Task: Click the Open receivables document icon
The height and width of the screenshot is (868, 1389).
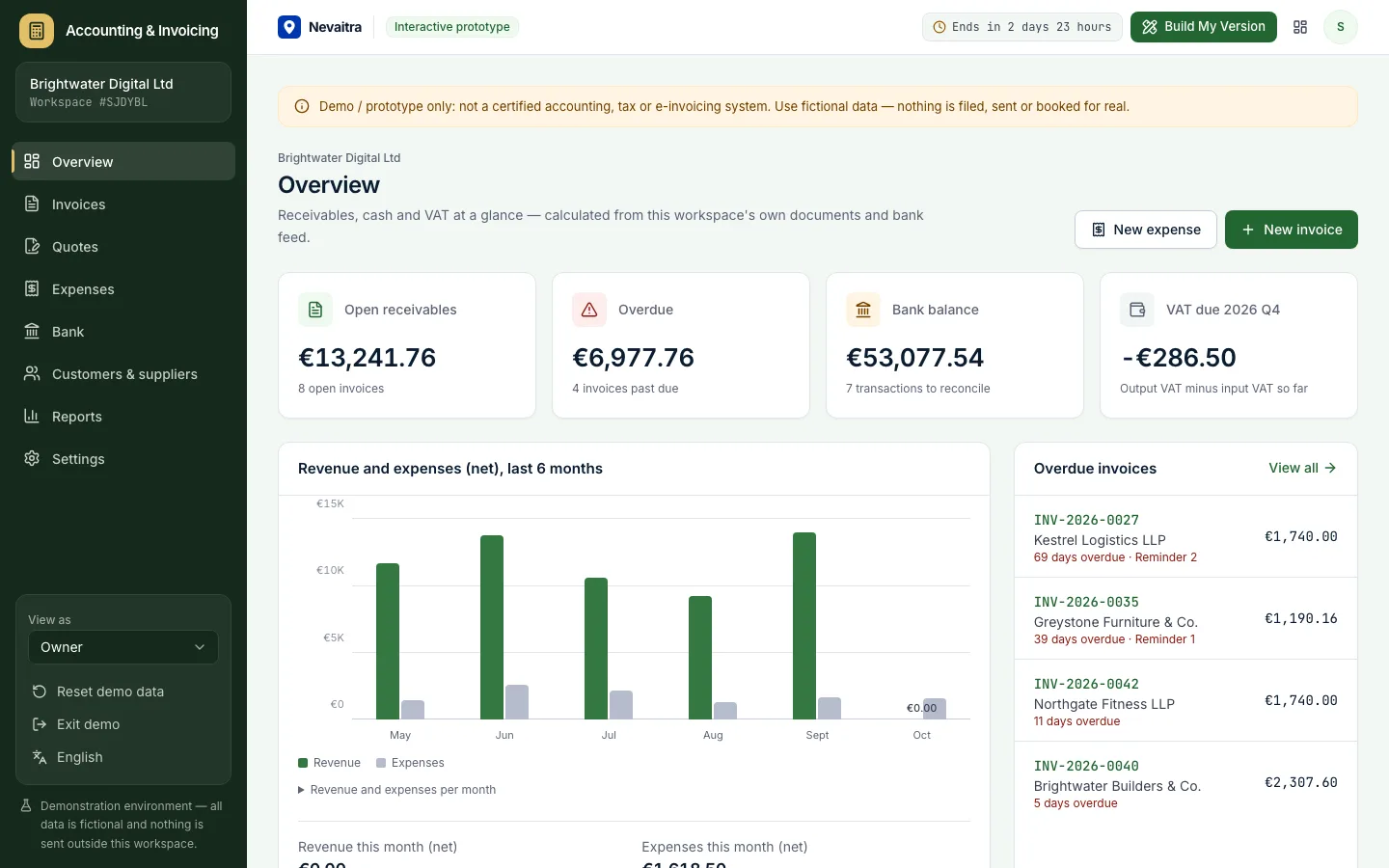Action: point(315,310)
